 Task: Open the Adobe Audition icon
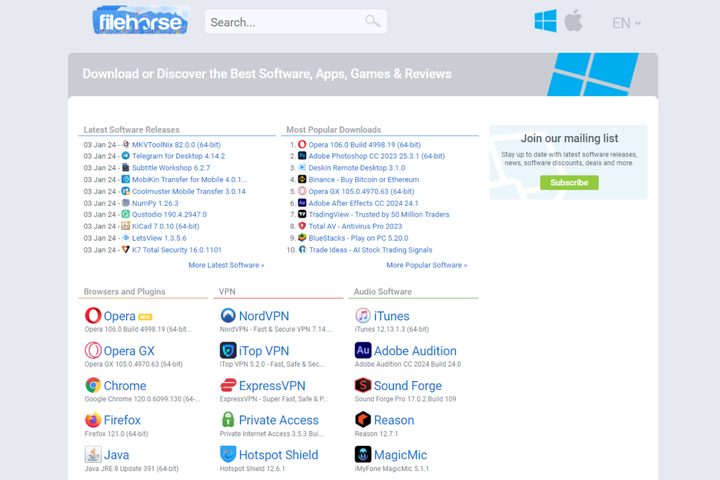click(363, 351)
